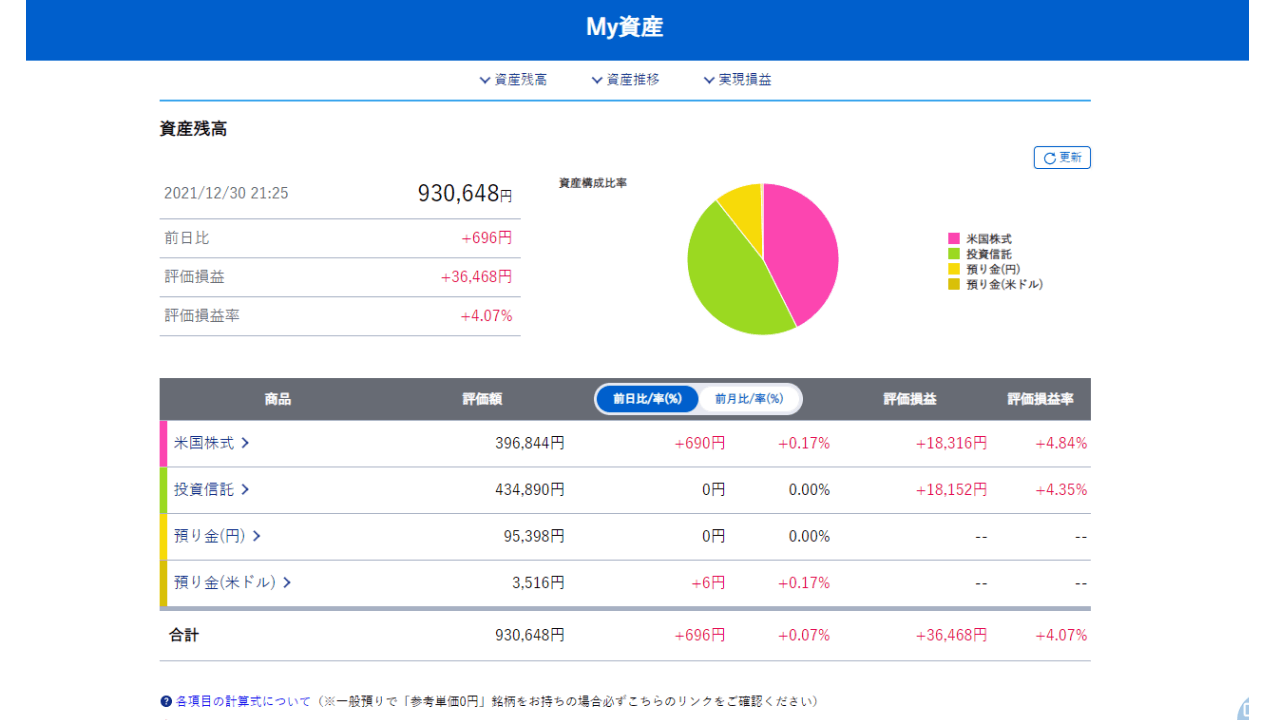
Task: Open the 預り金(米ドル) row link
Action: coord(233,582)
